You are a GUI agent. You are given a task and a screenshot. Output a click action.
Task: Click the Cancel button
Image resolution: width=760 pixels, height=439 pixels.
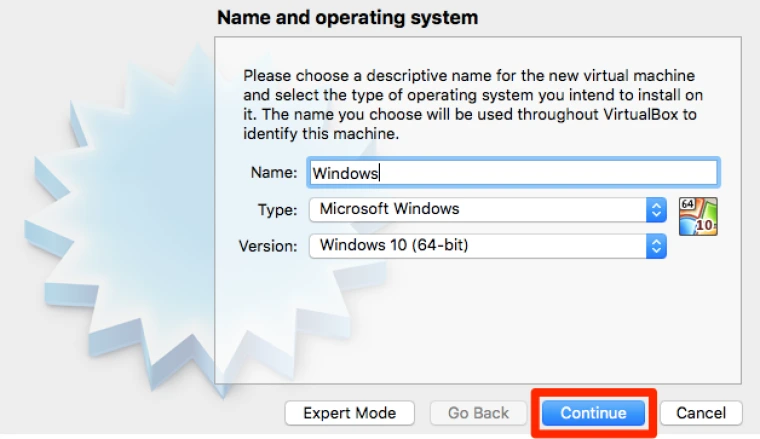(x=701, y=413)
